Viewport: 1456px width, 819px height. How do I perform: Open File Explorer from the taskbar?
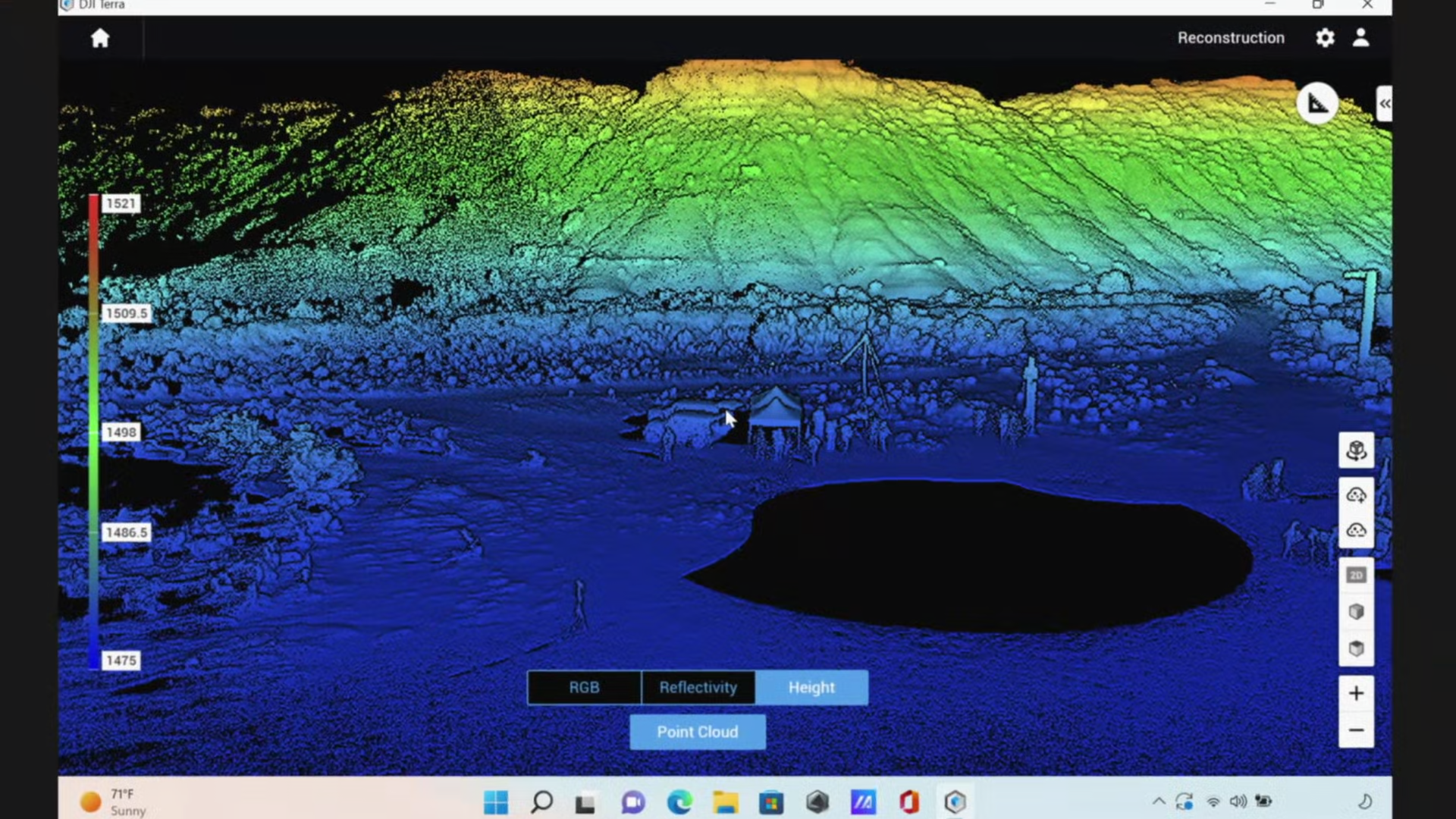[725, 802]
